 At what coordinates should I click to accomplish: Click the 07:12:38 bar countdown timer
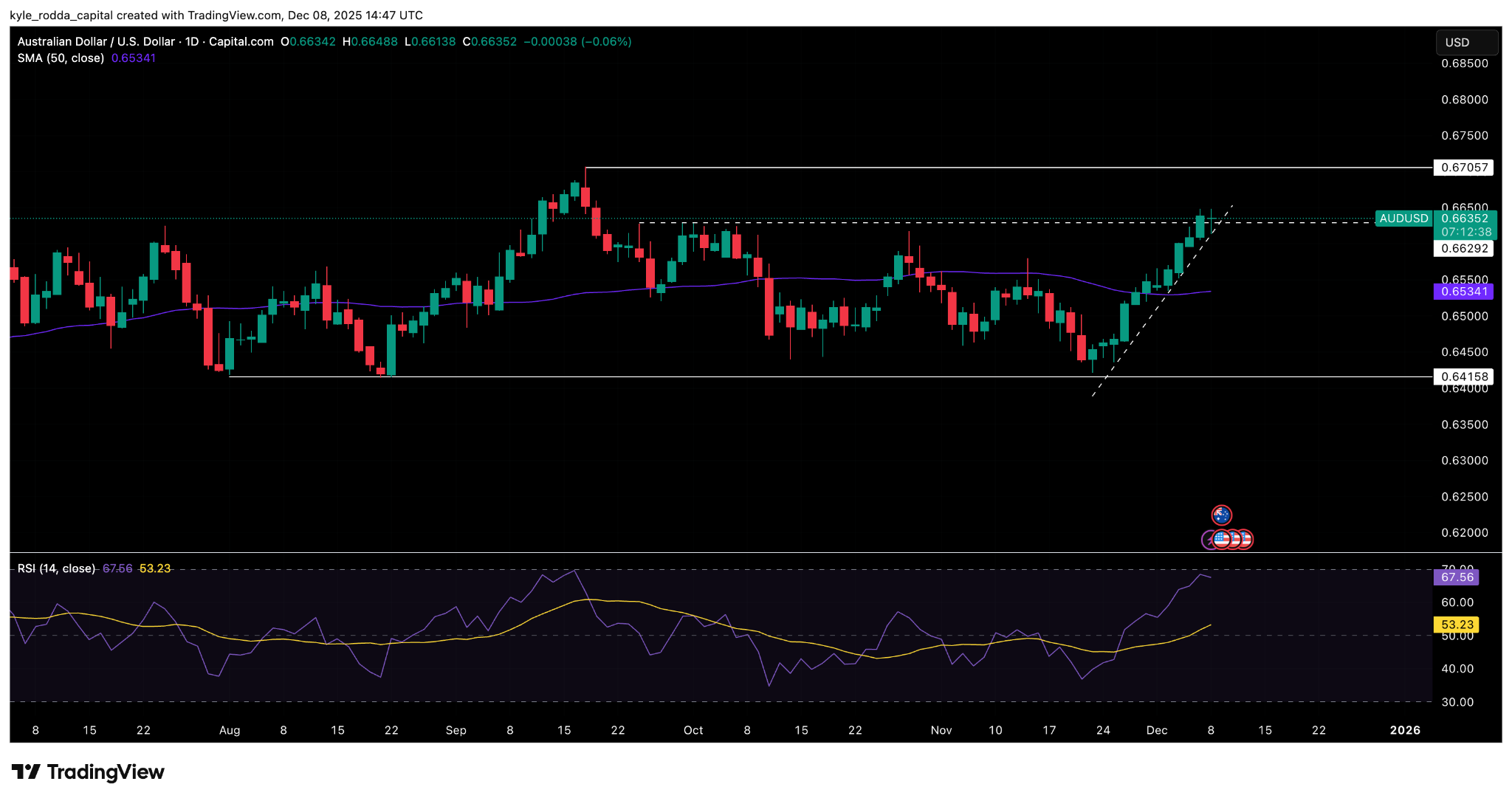pyautogui.click(x=1465, y=232)
